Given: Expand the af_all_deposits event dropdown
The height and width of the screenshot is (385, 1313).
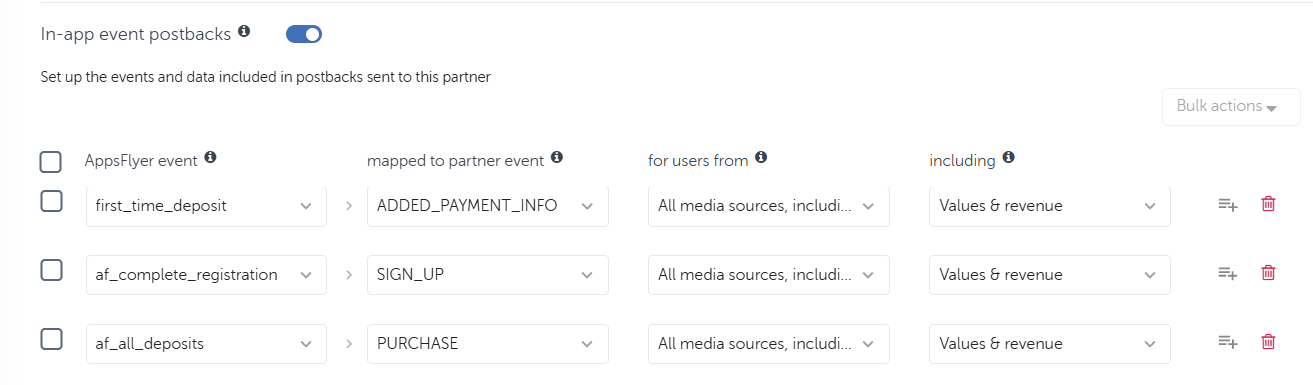Looking at the screenshot, I should coord(206,344).
